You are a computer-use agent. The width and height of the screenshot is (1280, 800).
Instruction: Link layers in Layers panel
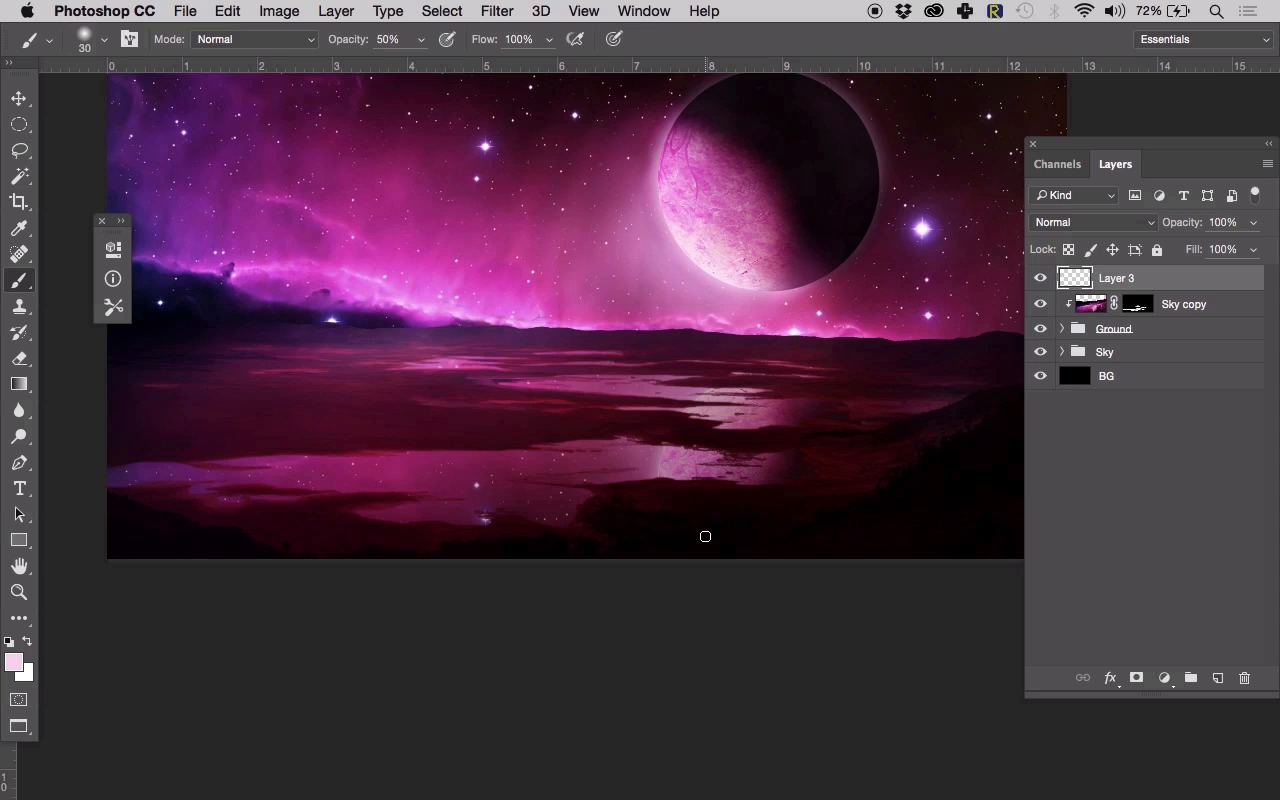point(1083,678)
